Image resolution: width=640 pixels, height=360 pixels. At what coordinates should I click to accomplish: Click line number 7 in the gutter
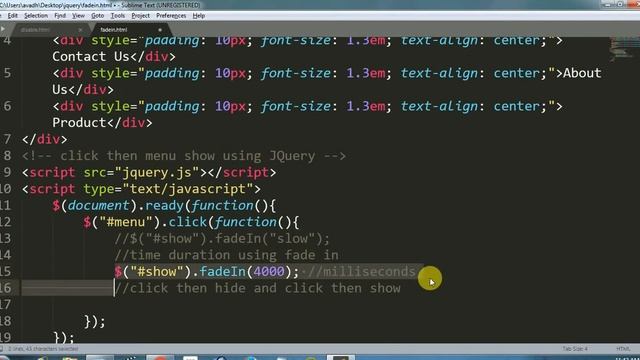[7, 139]
